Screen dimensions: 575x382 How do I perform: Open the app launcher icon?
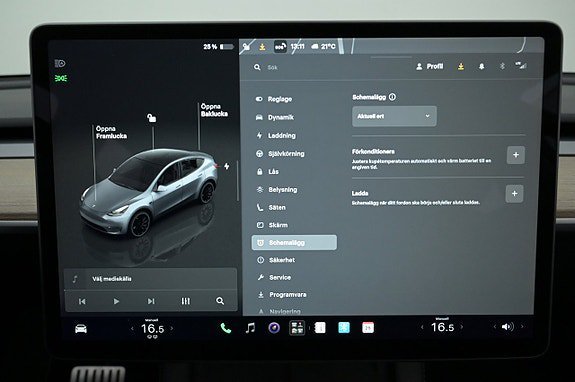pos(297,328)
